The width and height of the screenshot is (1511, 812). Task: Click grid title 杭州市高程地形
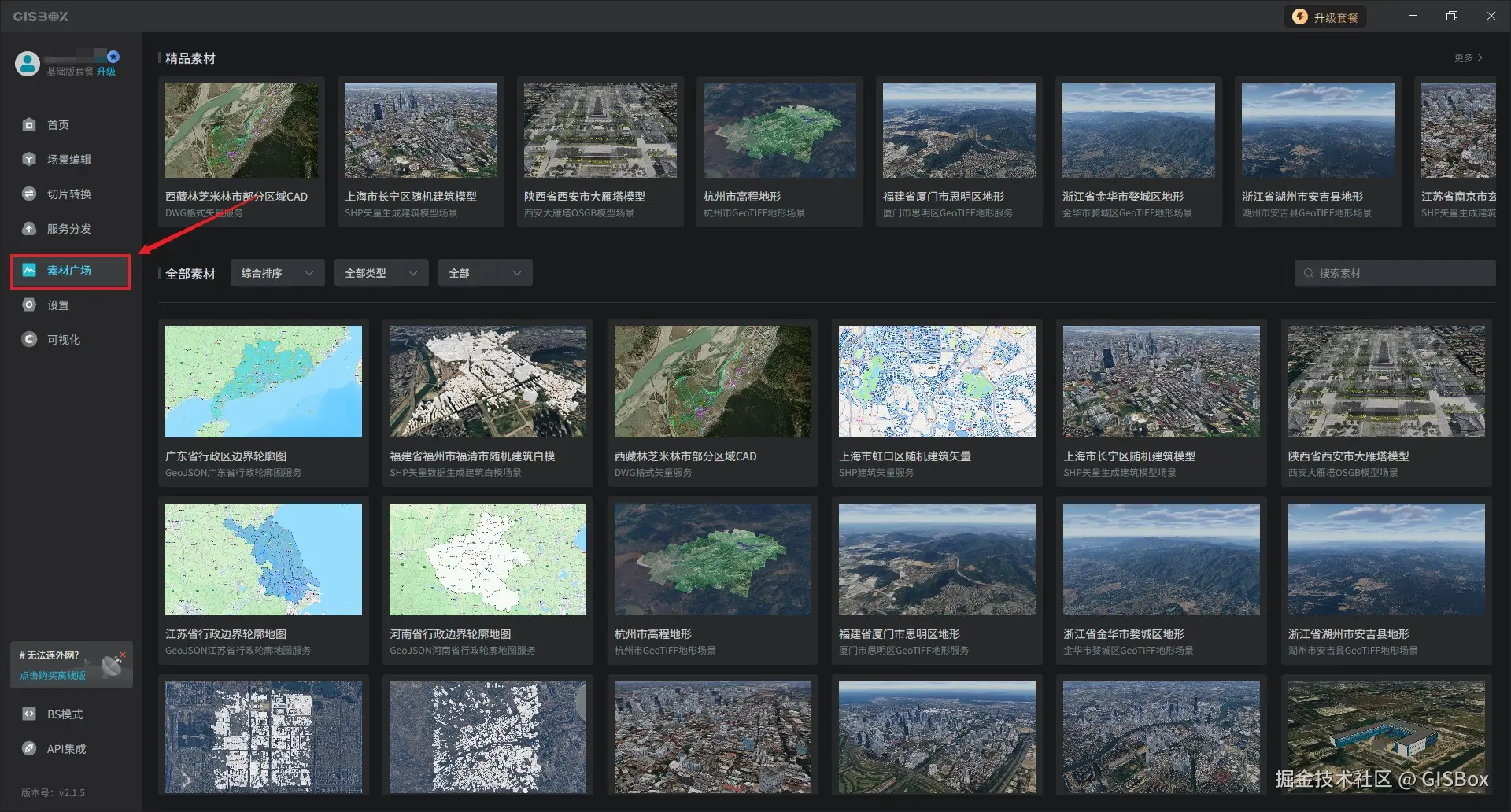coord(653,634)
